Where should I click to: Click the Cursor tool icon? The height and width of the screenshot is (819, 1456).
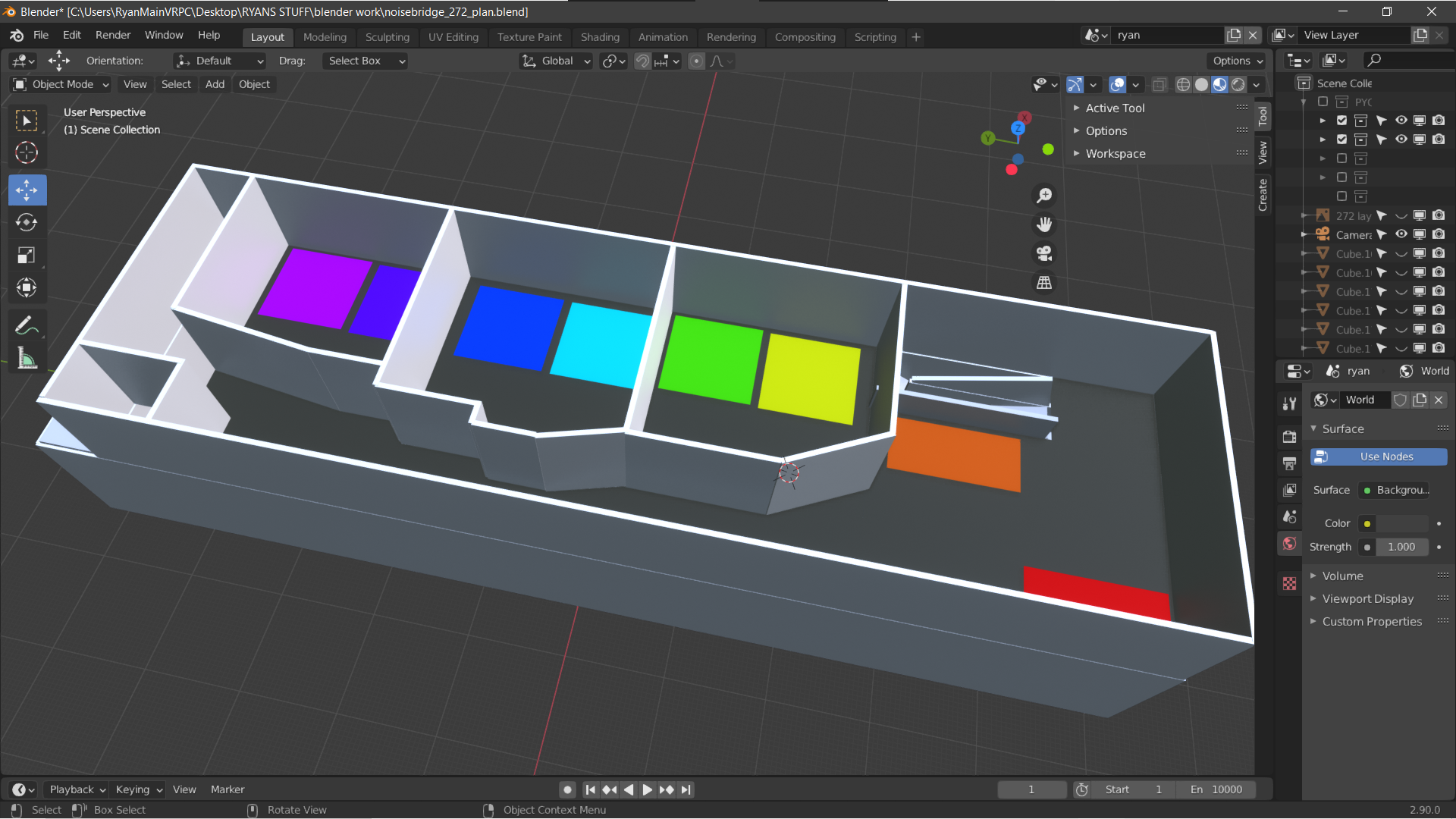27,152
